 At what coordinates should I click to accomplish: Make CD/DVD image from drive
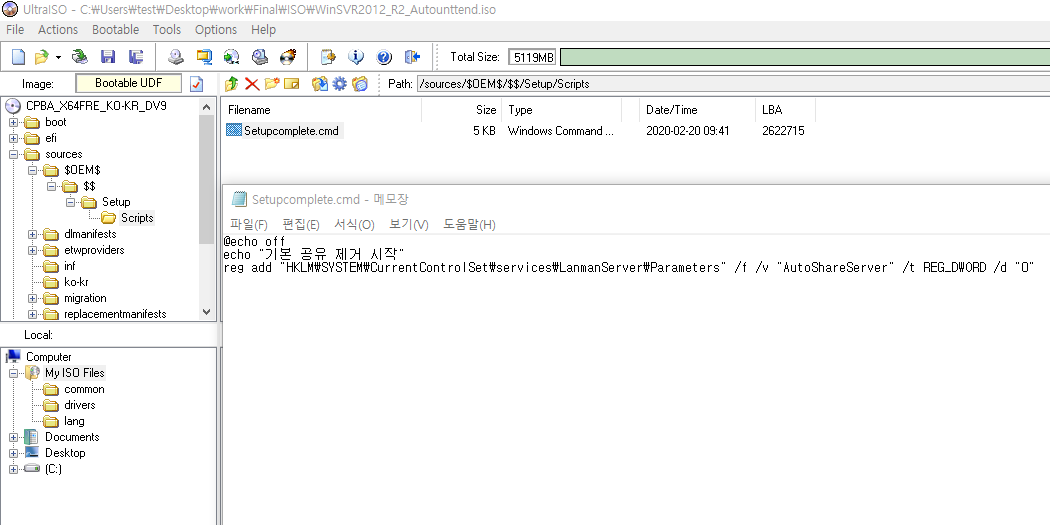coord(175,57)
